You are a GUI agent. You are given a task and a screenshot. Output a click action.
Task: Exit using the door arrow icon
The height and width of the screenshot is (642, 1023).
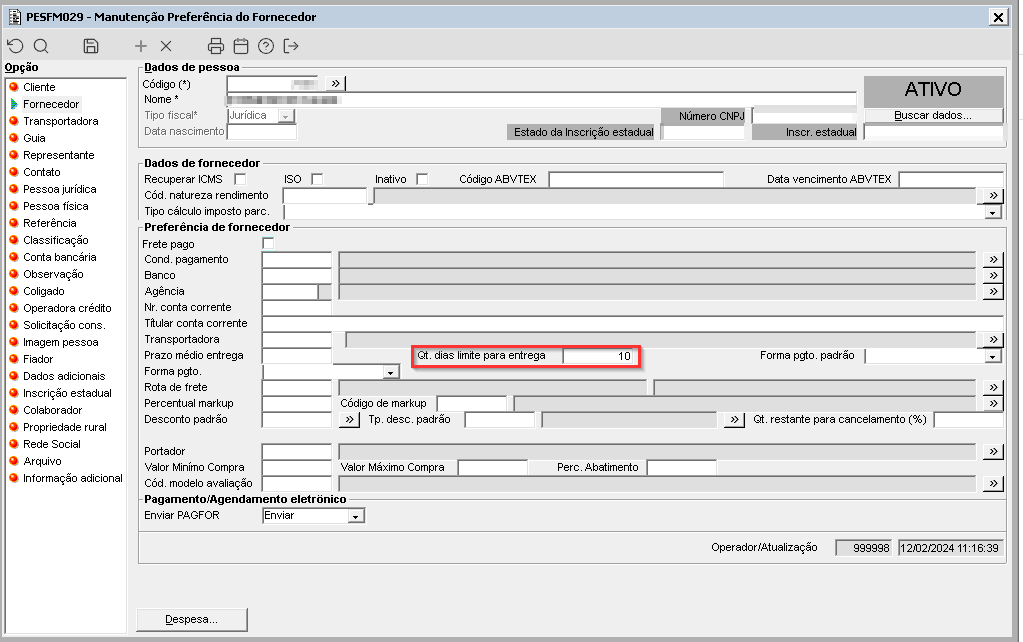(x=291, y=46)
